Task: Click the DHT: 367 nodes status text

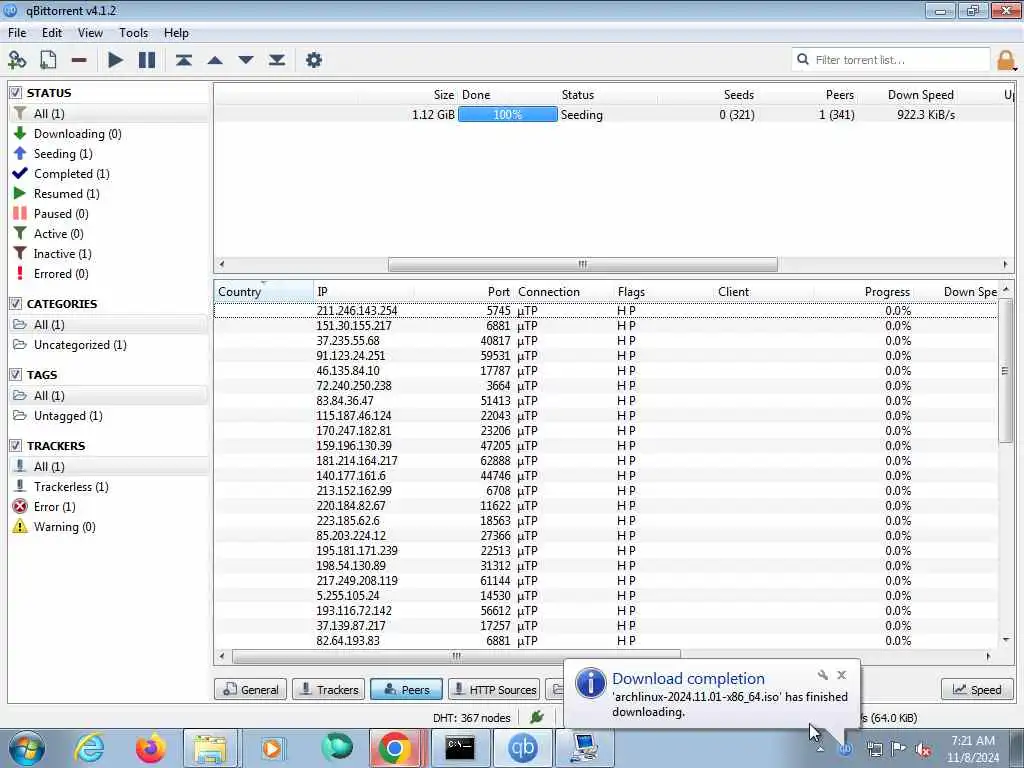Action: pyautogui.click(x=472, y=718)
